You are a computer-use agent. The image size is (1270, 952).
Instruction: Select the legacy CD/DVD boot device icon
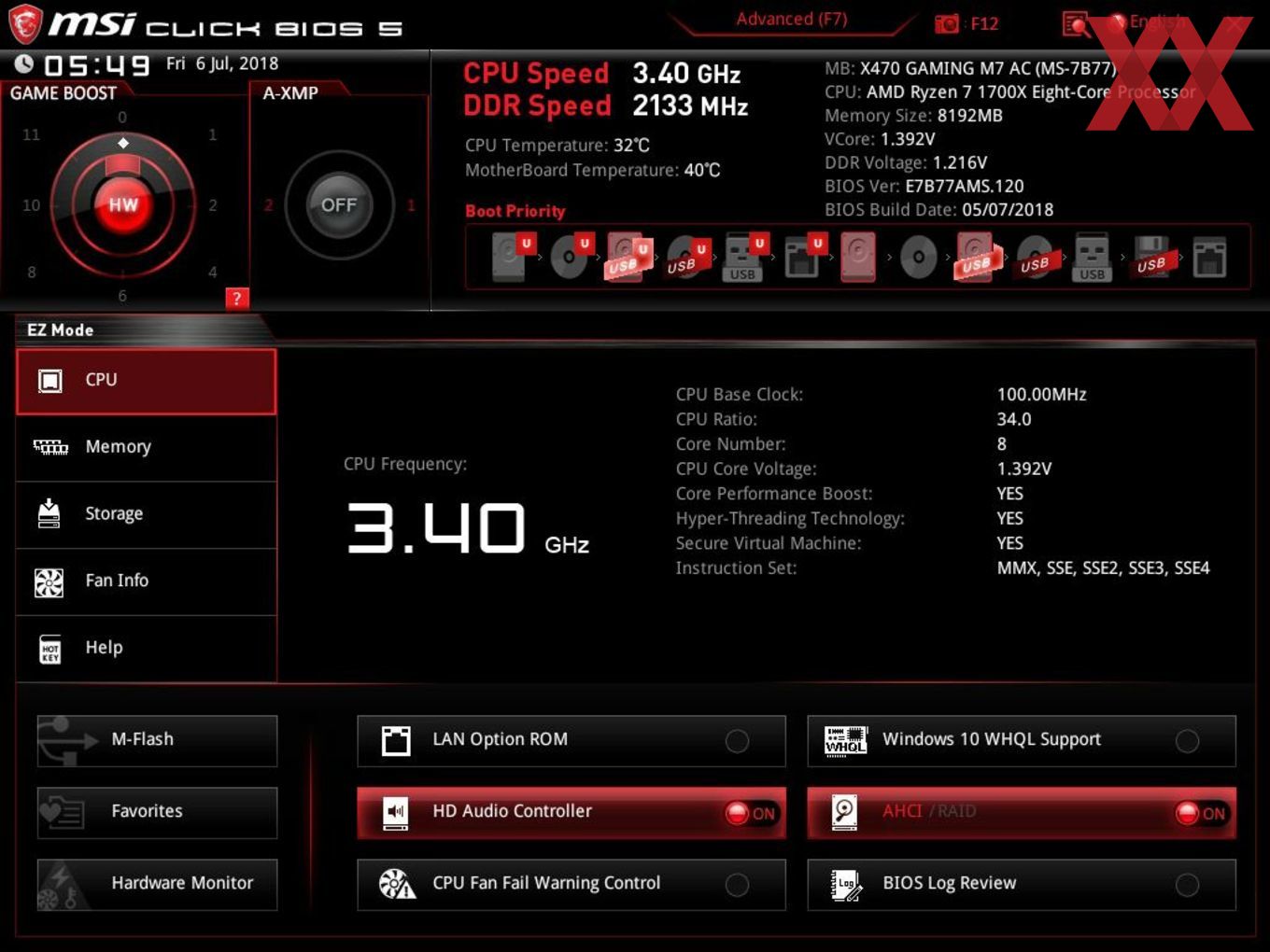click(x=918, y=258)
